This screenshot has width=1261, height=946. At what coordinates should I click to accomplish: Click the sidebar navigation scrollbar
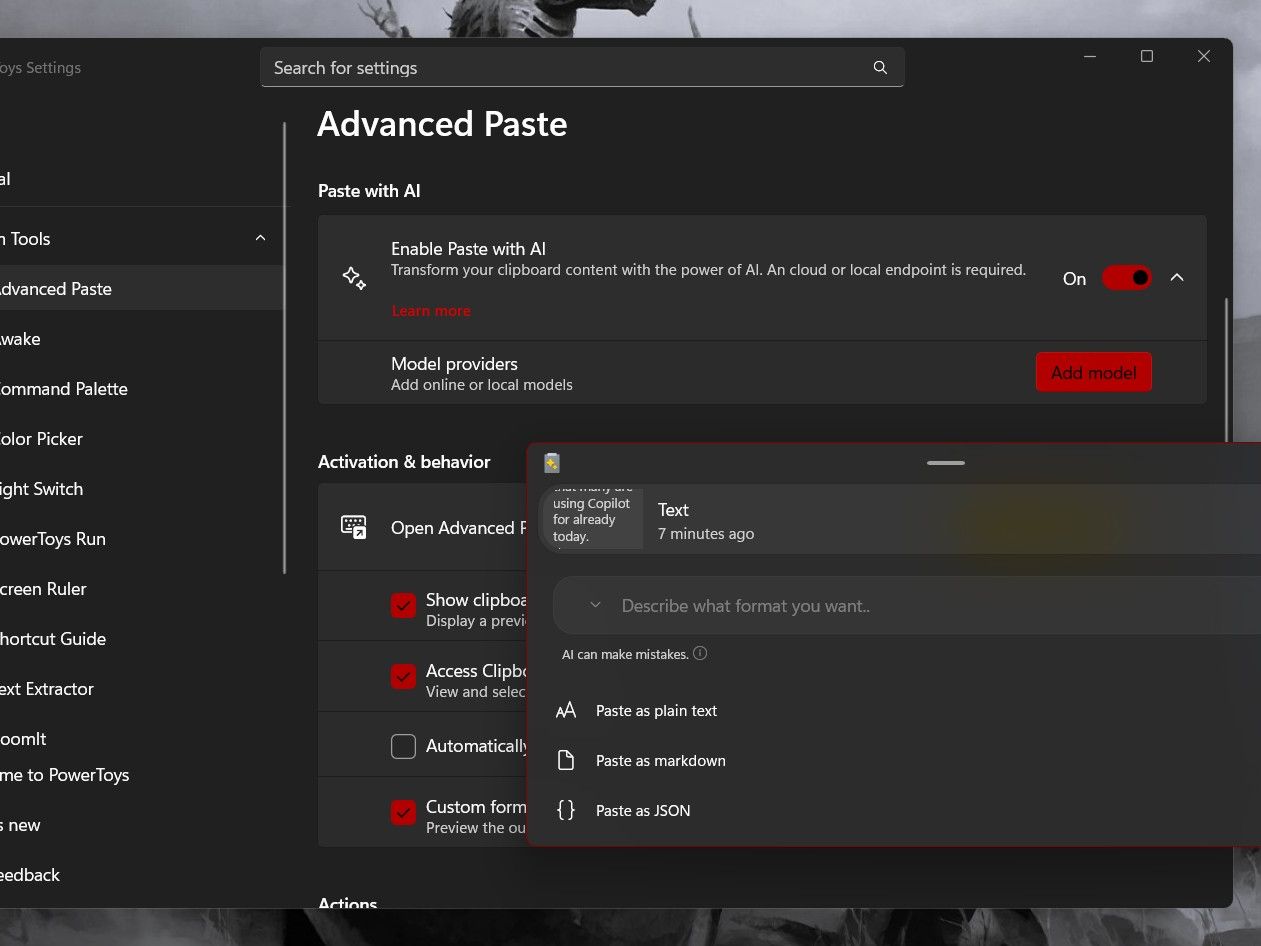pos(285,348)
